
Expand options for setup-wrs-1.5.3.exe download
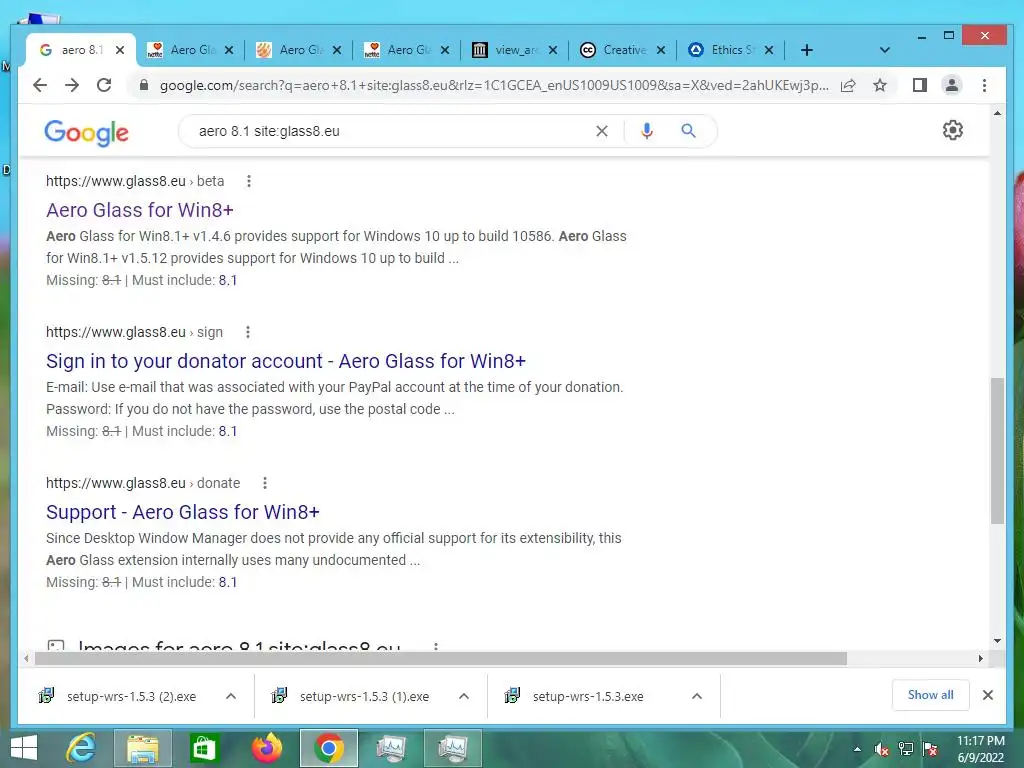coord(697,696)
